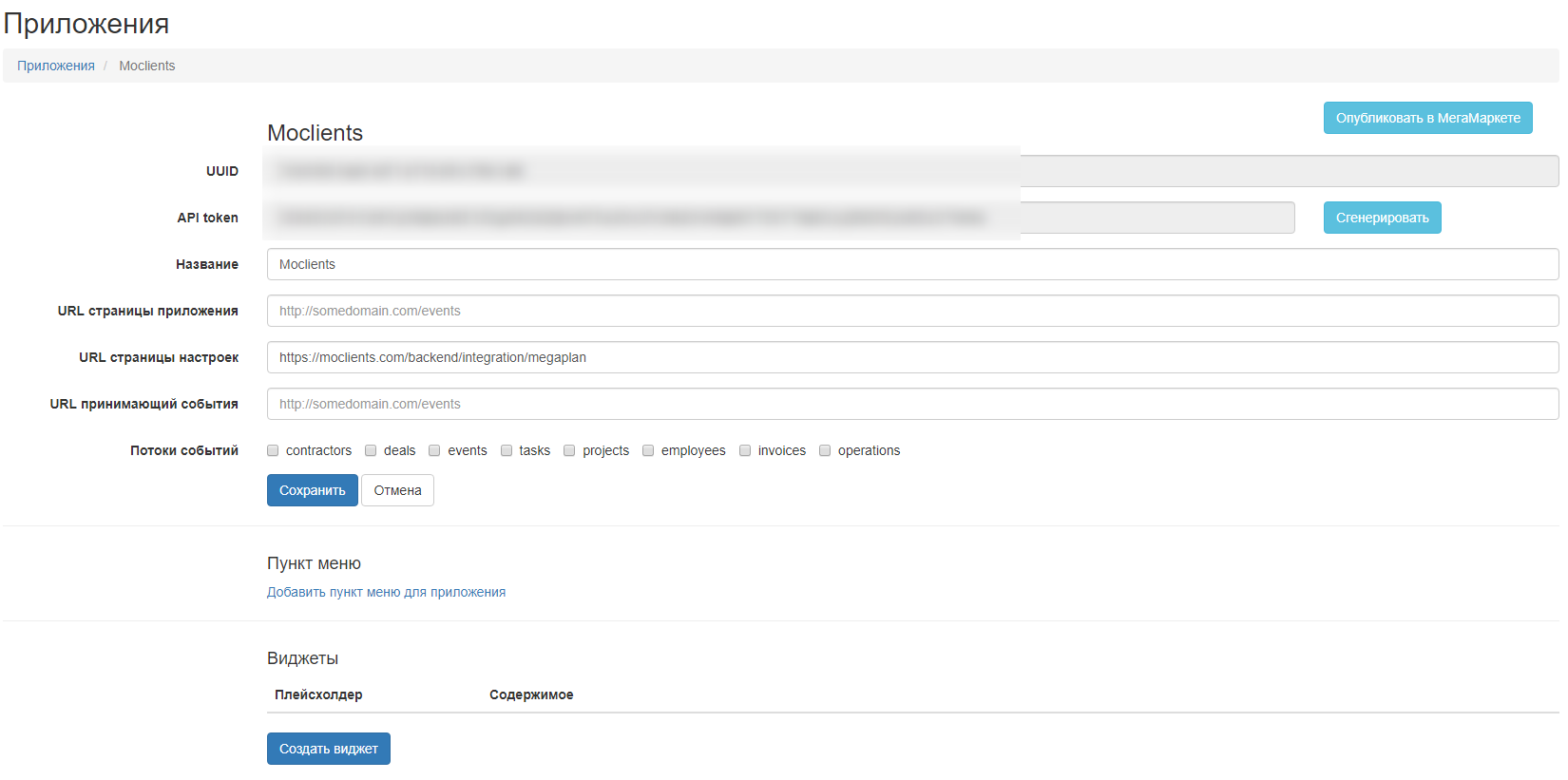The width and height of the screenshot is (1568, 780).
Task: Enable the tasks event stream
Action: click(x=507, y=450)
